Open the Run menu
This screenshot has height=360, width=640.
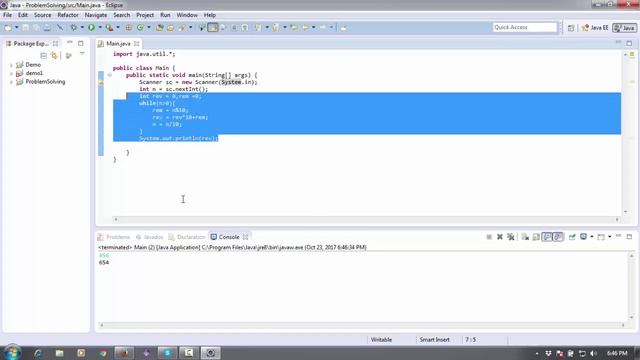click(165, 15)
